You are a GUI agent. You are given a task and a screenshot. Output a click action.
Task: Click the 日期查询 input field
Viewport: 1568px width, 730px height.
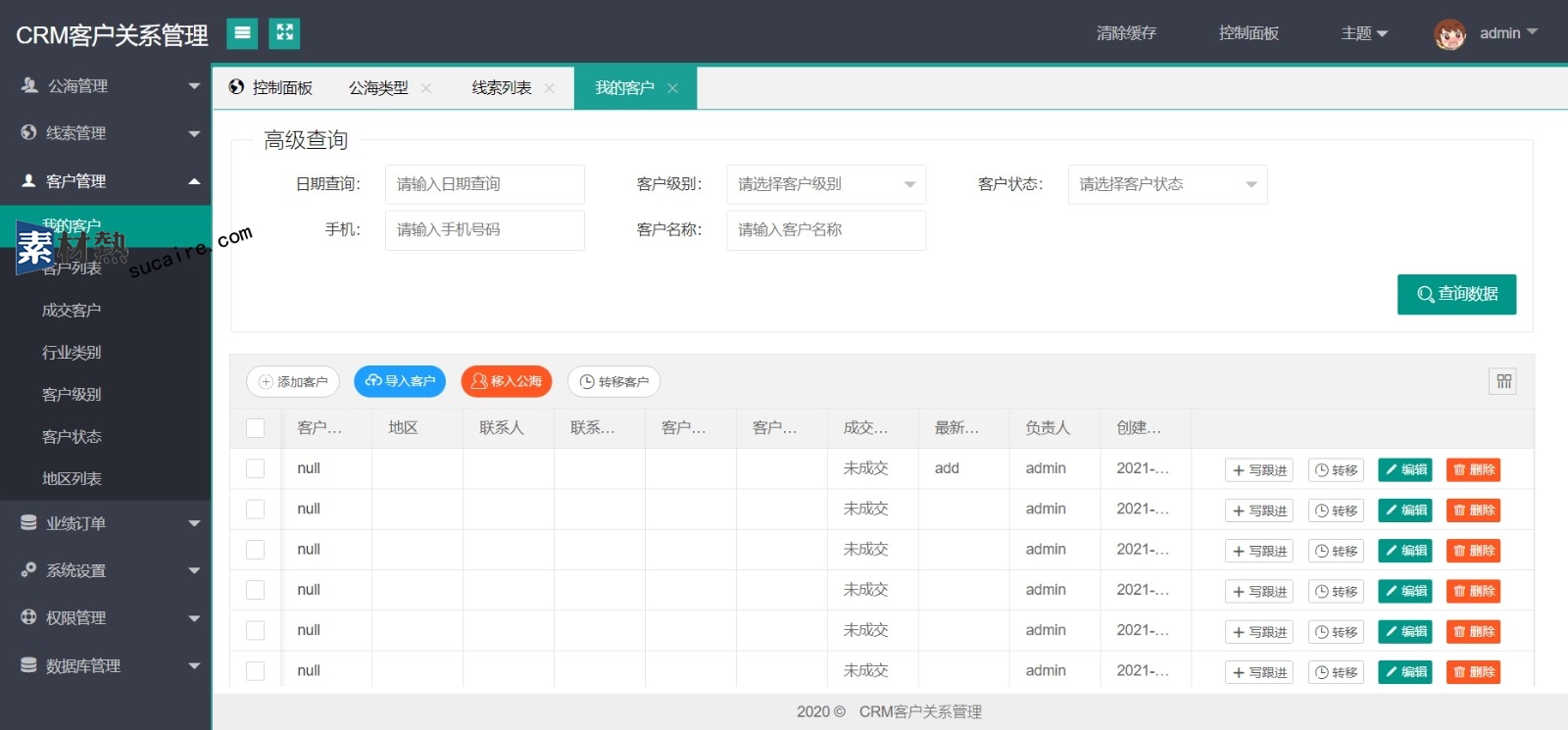pyautogui.click(x=485, y=184)
